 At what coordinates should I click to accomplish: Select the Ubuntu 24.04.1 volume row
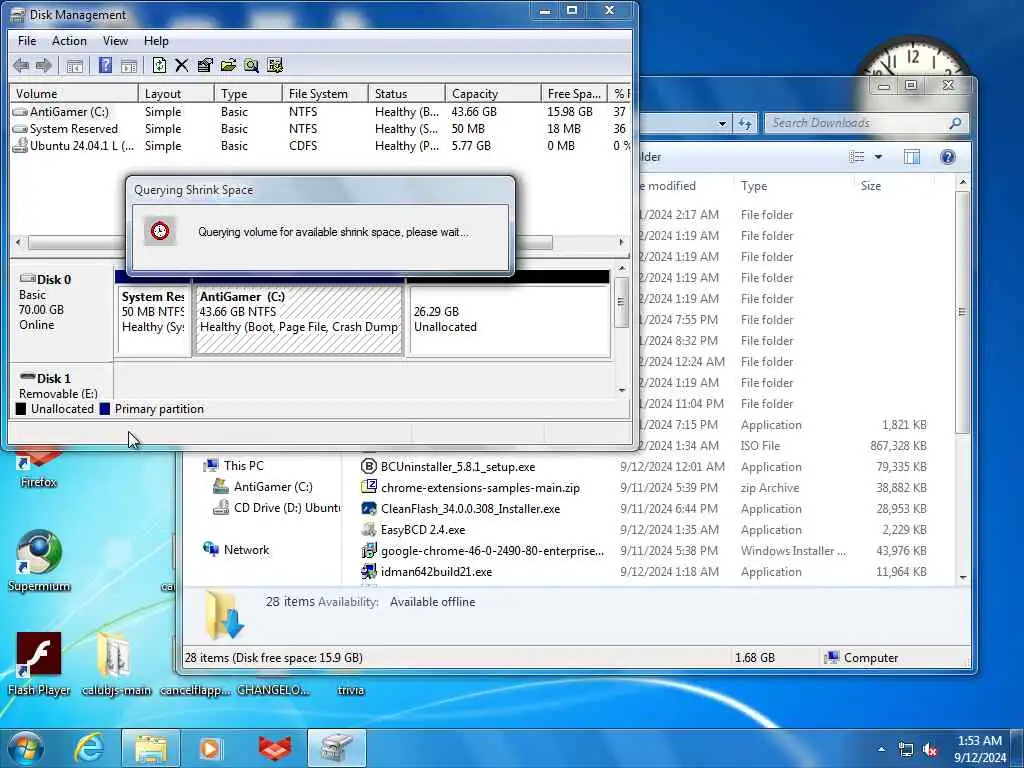[320, 146]
